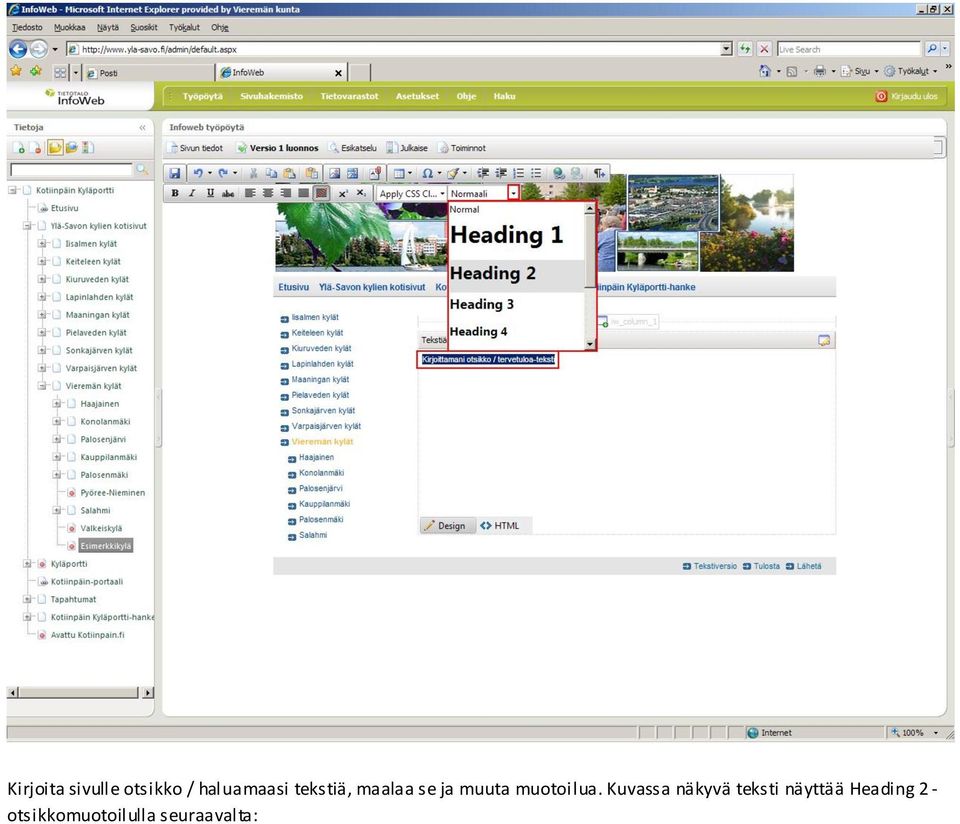Toggle Underline formatting
This screenshot has width=960, height=824.
pos(210,193)
